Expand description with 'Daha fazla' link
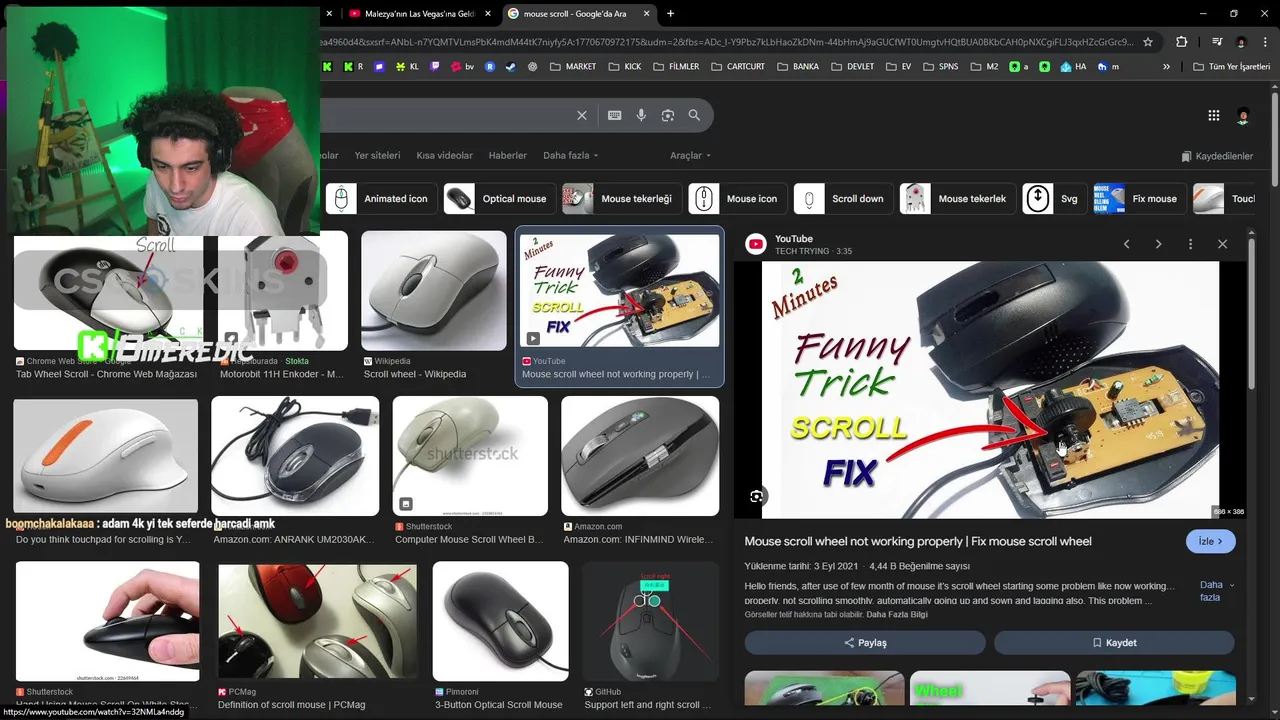The width and height of the screenshot is (1280, 720). click(x=1216, y=591)
